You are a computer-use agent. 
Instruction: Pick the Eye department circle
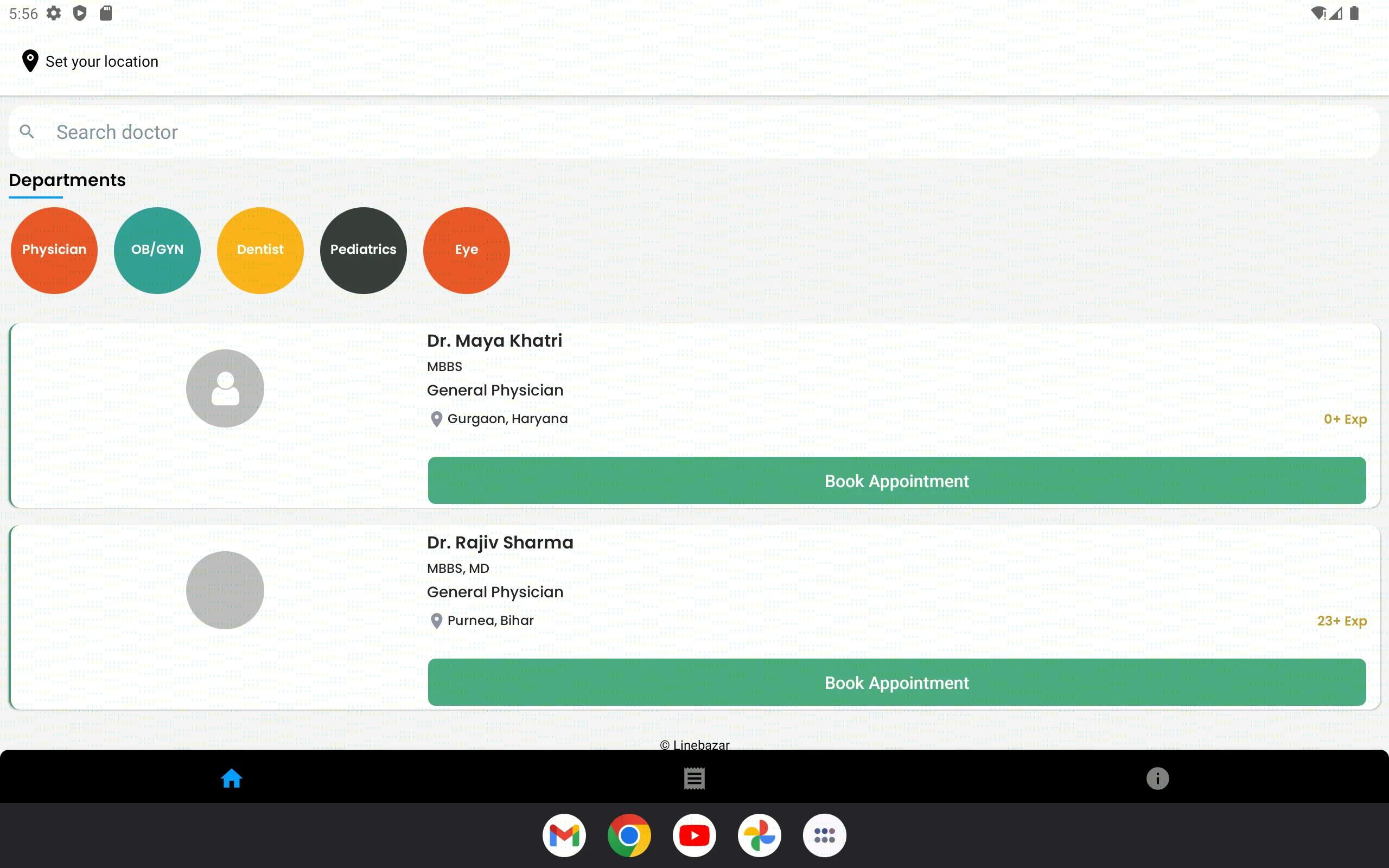[466, 250]
